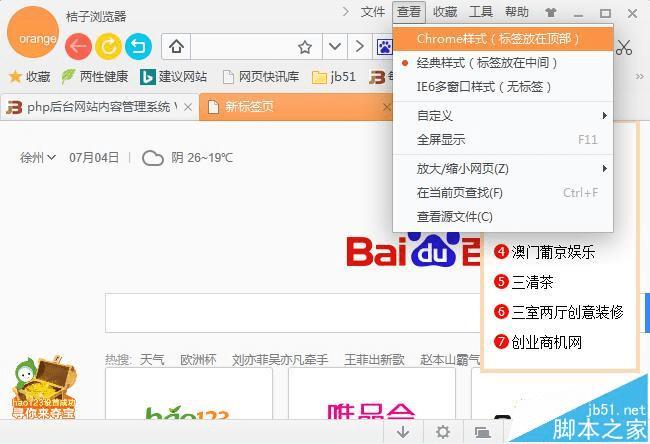The image size is (650, 444).
Task: Expand the address bar history dropdown
Action: click(335, 46)
